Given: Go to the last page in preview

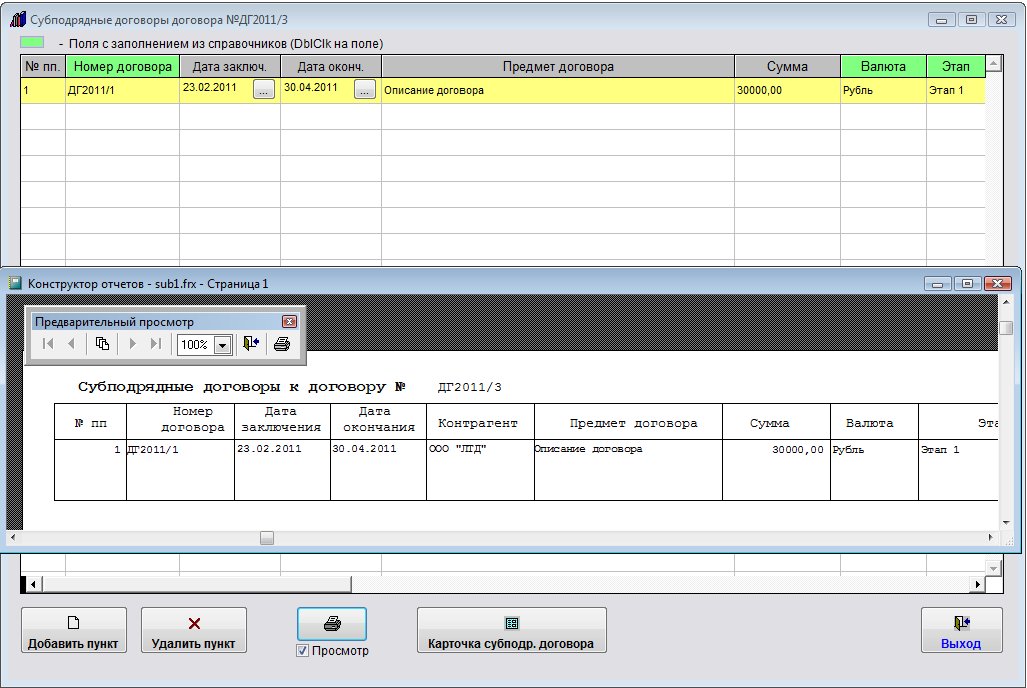Looking at the screenshot, I should 155,344.
